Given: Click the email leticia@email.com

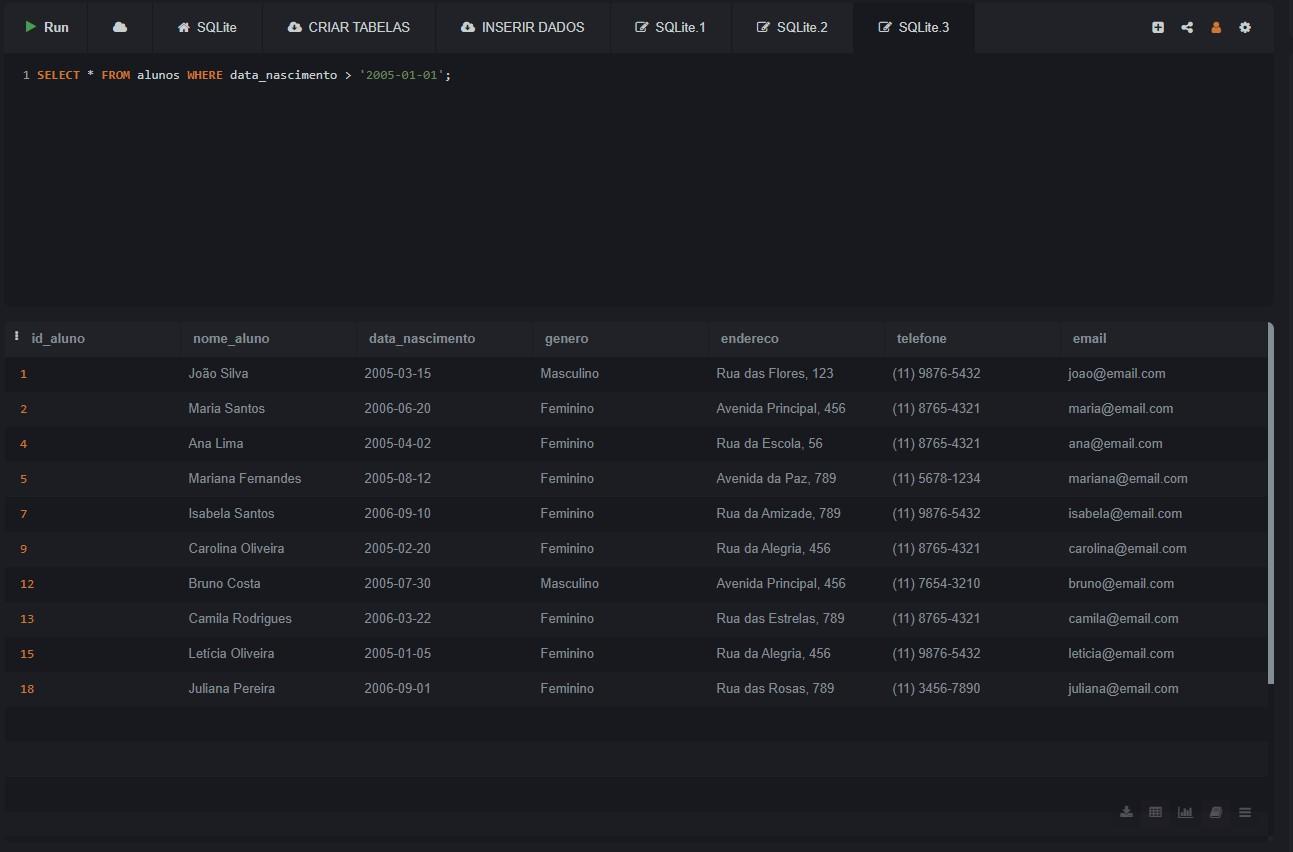Looking at the screenshot, I should tap(1121, 653).
